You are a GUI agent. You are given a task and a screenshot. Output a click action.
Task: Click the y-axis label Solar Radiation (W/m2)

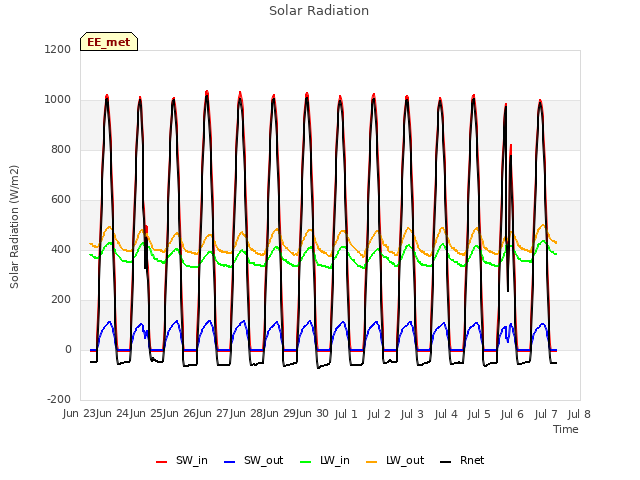point(14,227)
